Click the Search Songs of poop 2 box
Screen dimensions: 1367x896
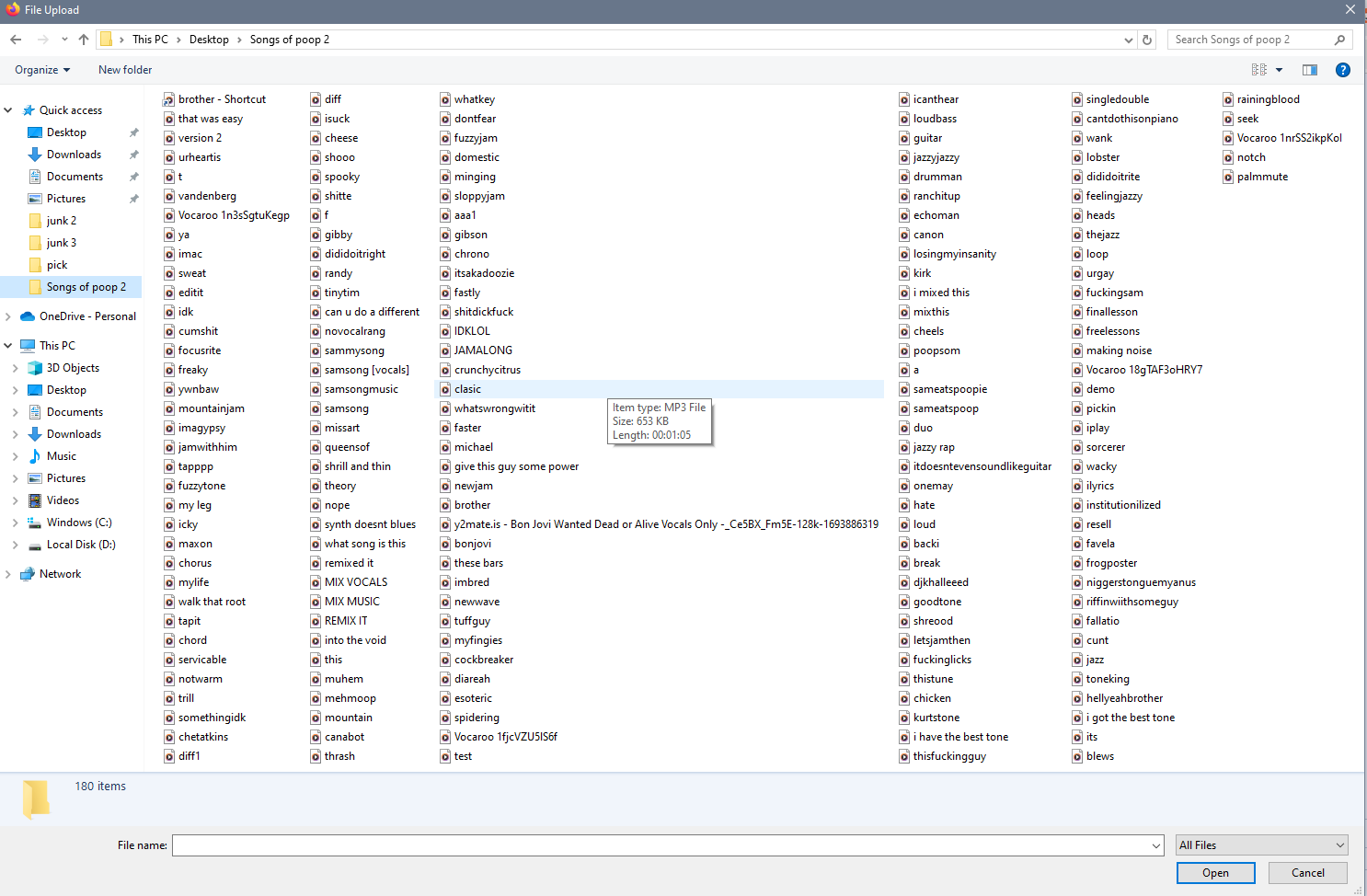[x=1248, y=40]
